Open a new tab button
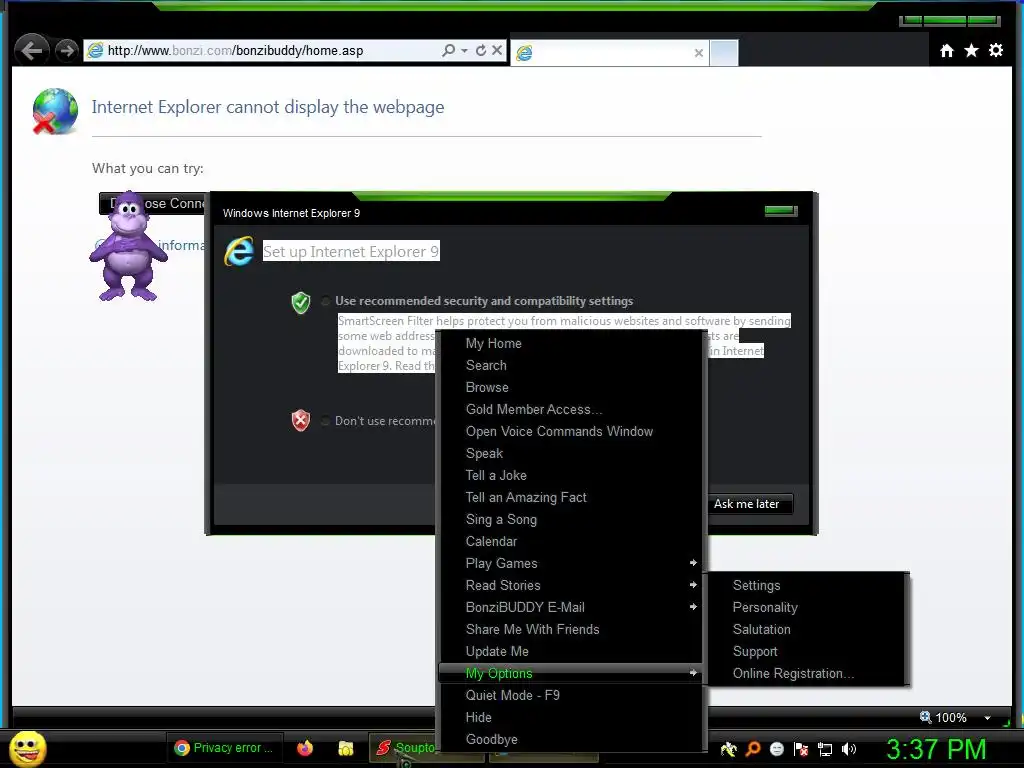 (724, 53)
